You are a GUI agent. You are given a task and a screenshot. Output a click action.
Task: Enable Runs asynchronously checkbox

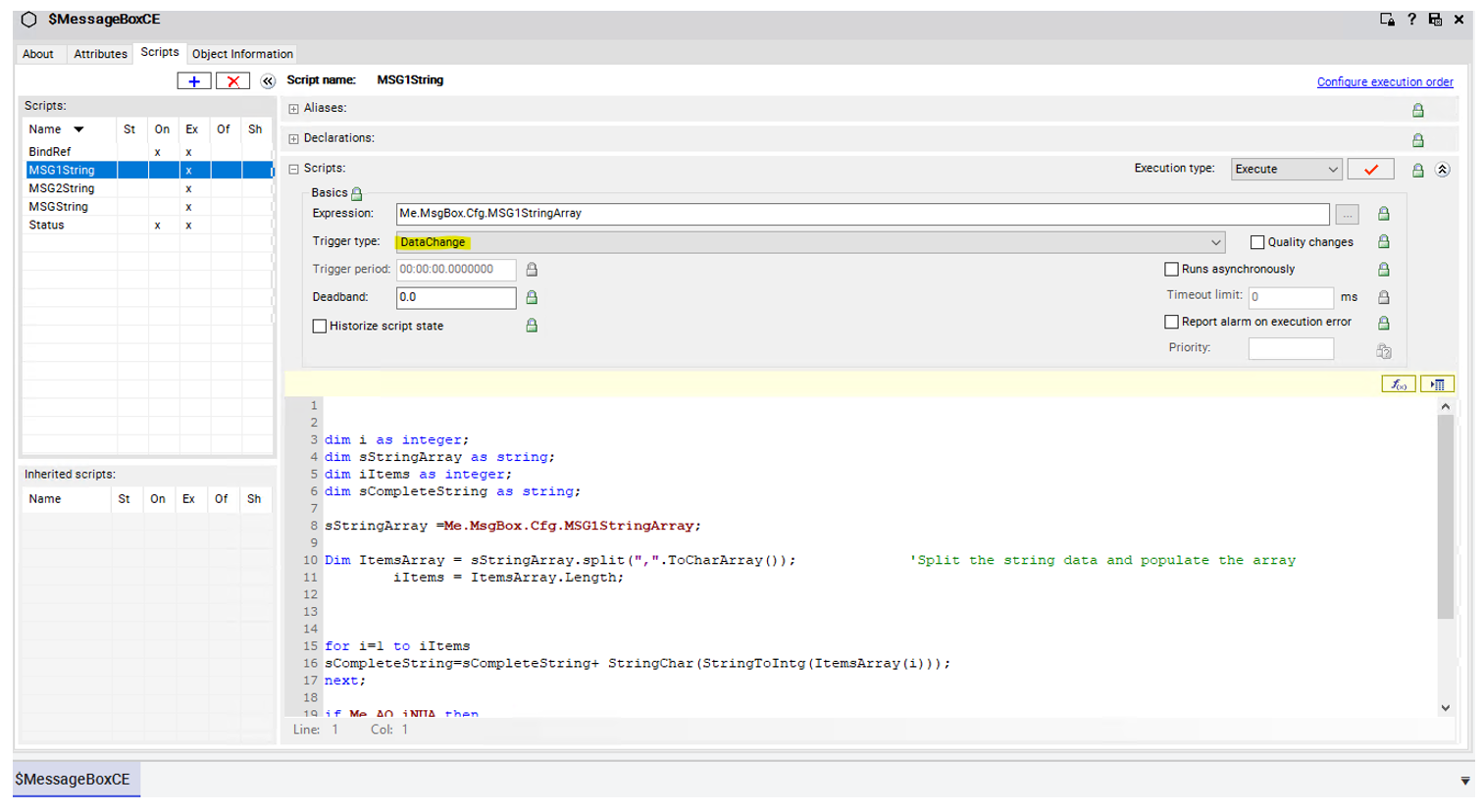[x=1171, y=269]
